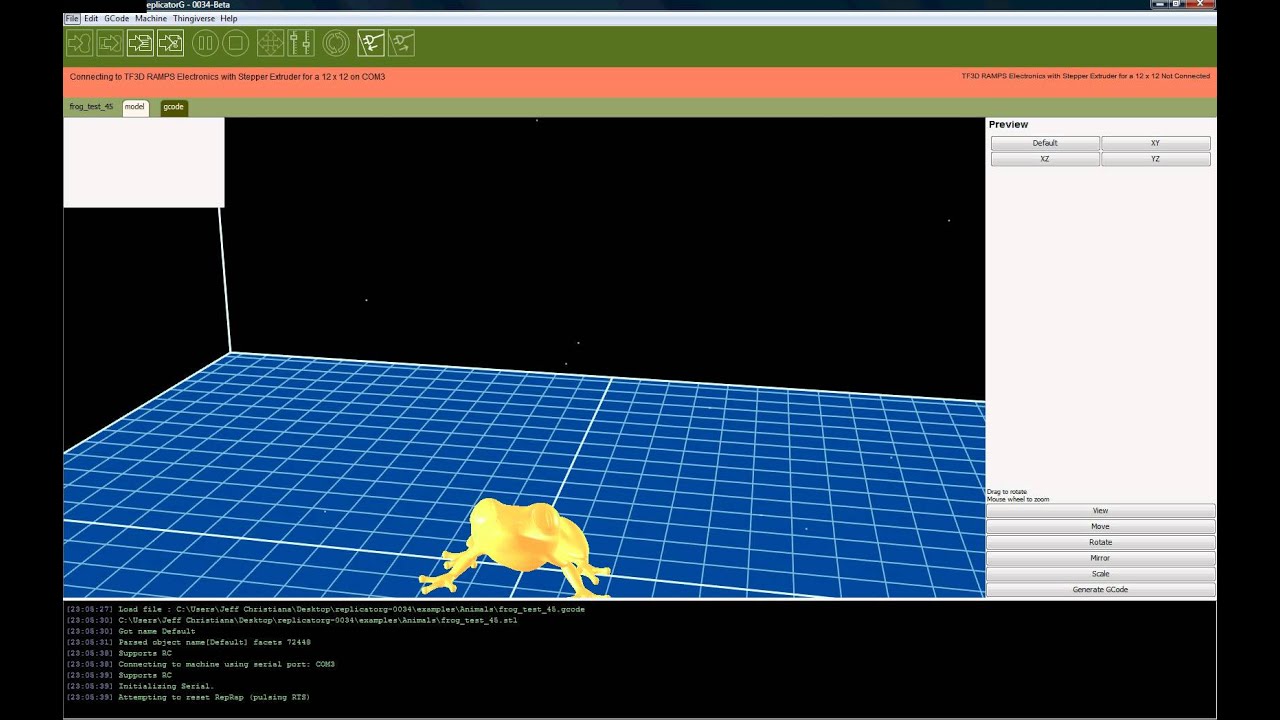Click the 'Attempting to reset RepRap' log line

[x=188, y=697]
